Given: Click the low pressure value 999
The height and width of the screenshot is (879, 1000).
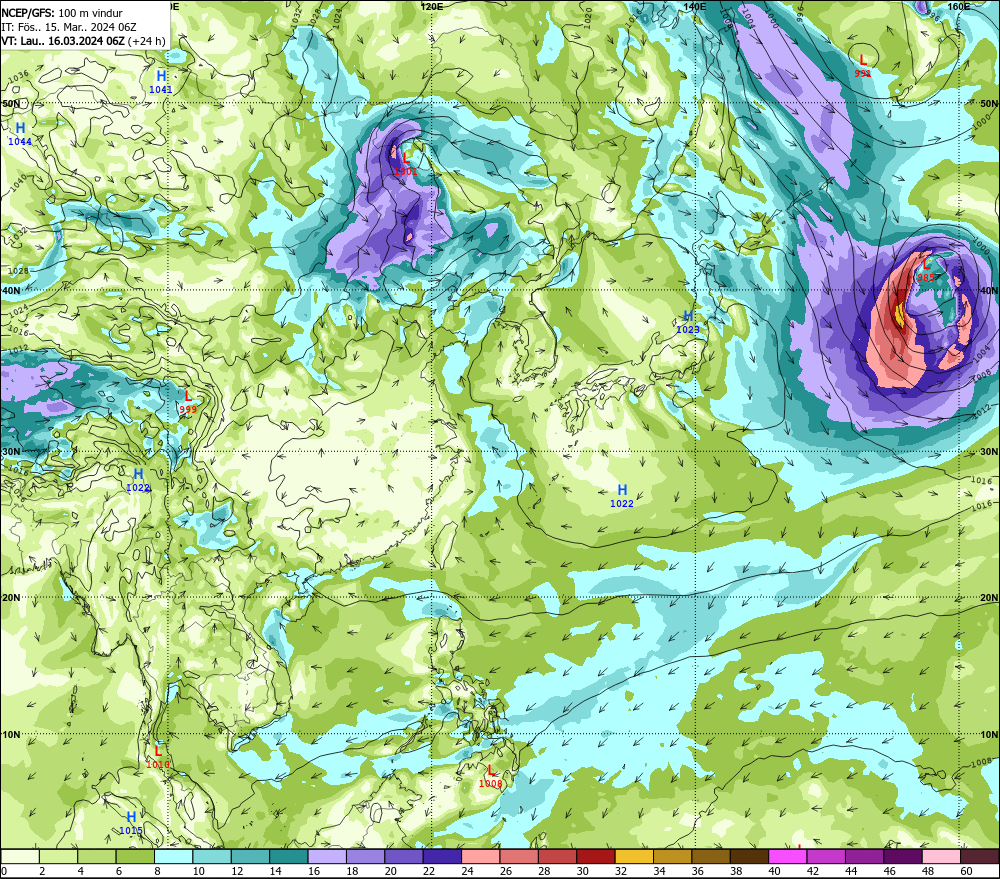Looking at the screenshot, I should click(188, 410).
